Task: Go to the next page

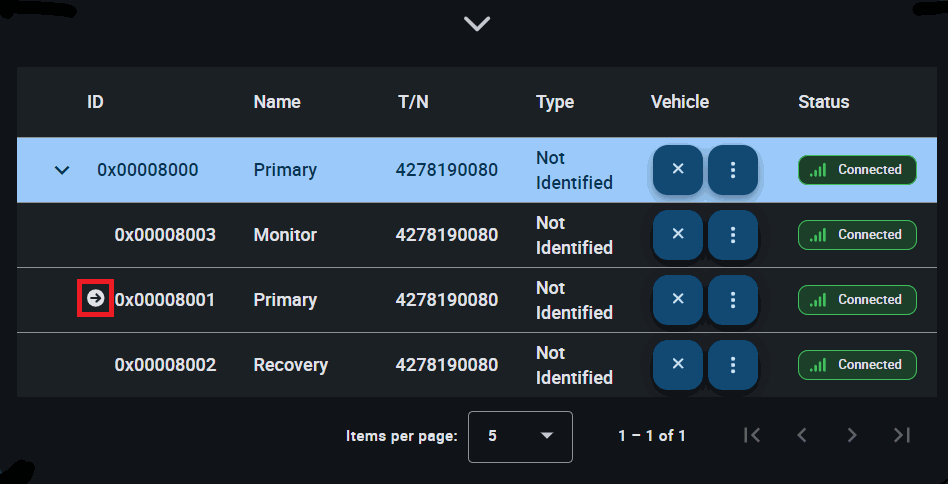Action: [x=852, y=435]
